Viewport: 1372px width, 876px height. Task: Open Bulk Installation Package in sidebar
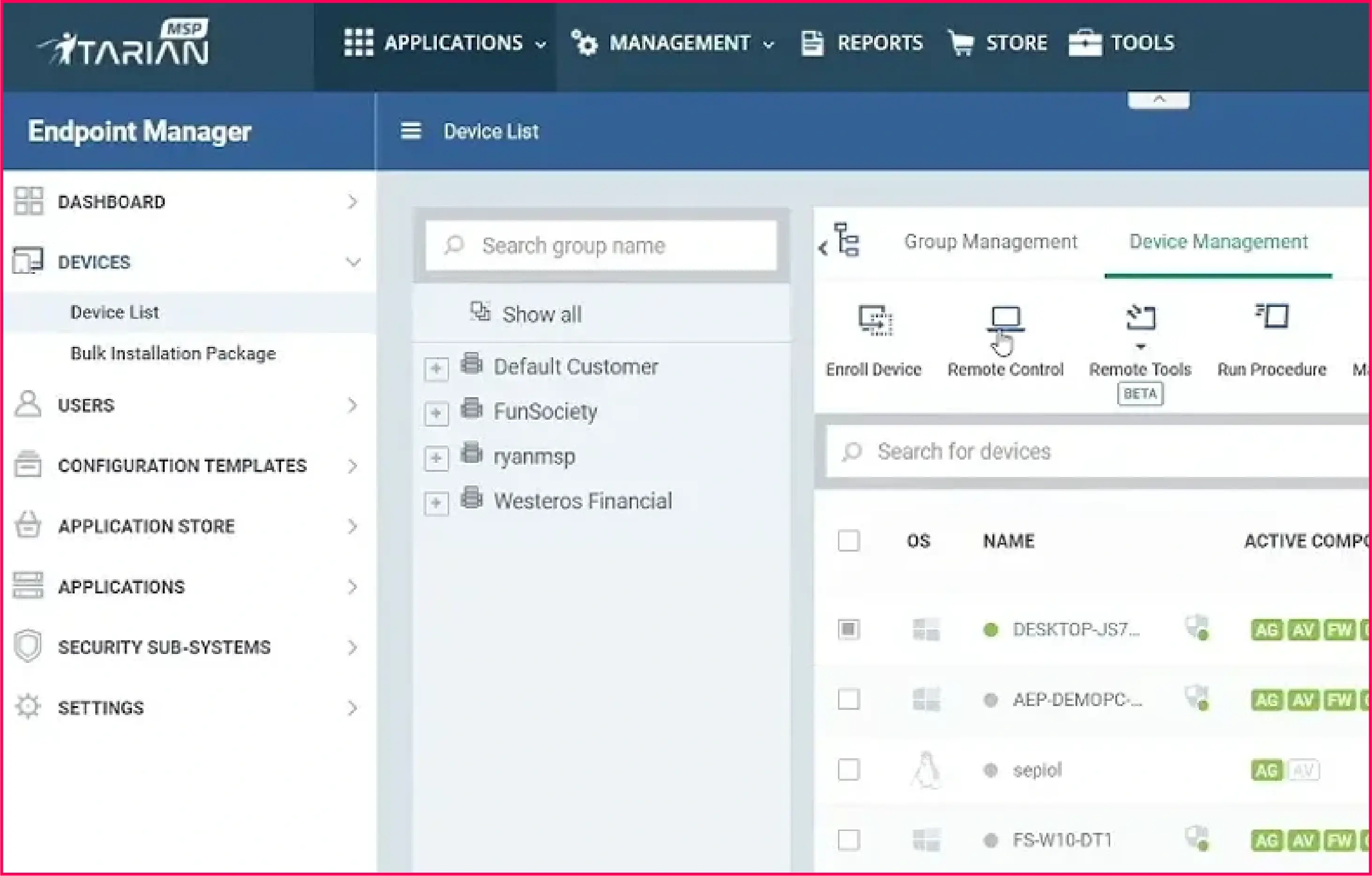click(x=173, y=353)
